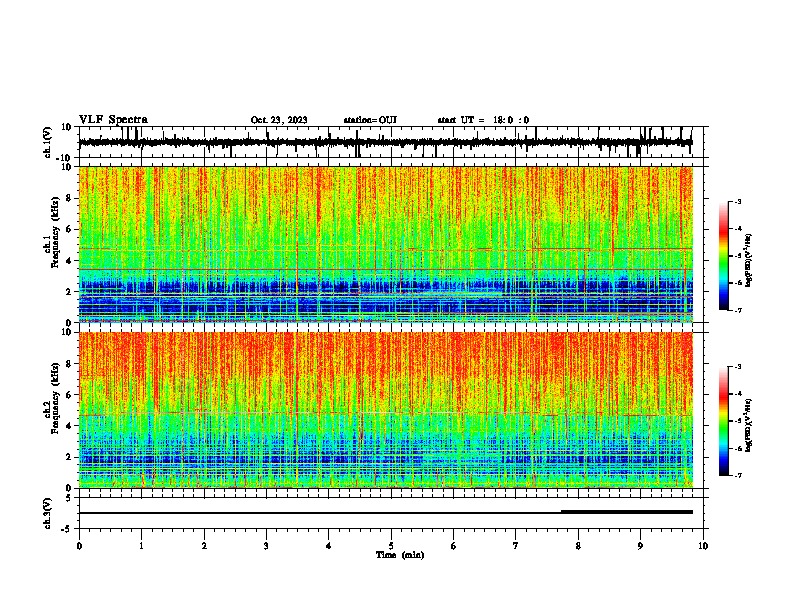Click the time axis tick '1'
This screenshot has height=612, width=792.
pyautogui.click(x=141, y=546)
